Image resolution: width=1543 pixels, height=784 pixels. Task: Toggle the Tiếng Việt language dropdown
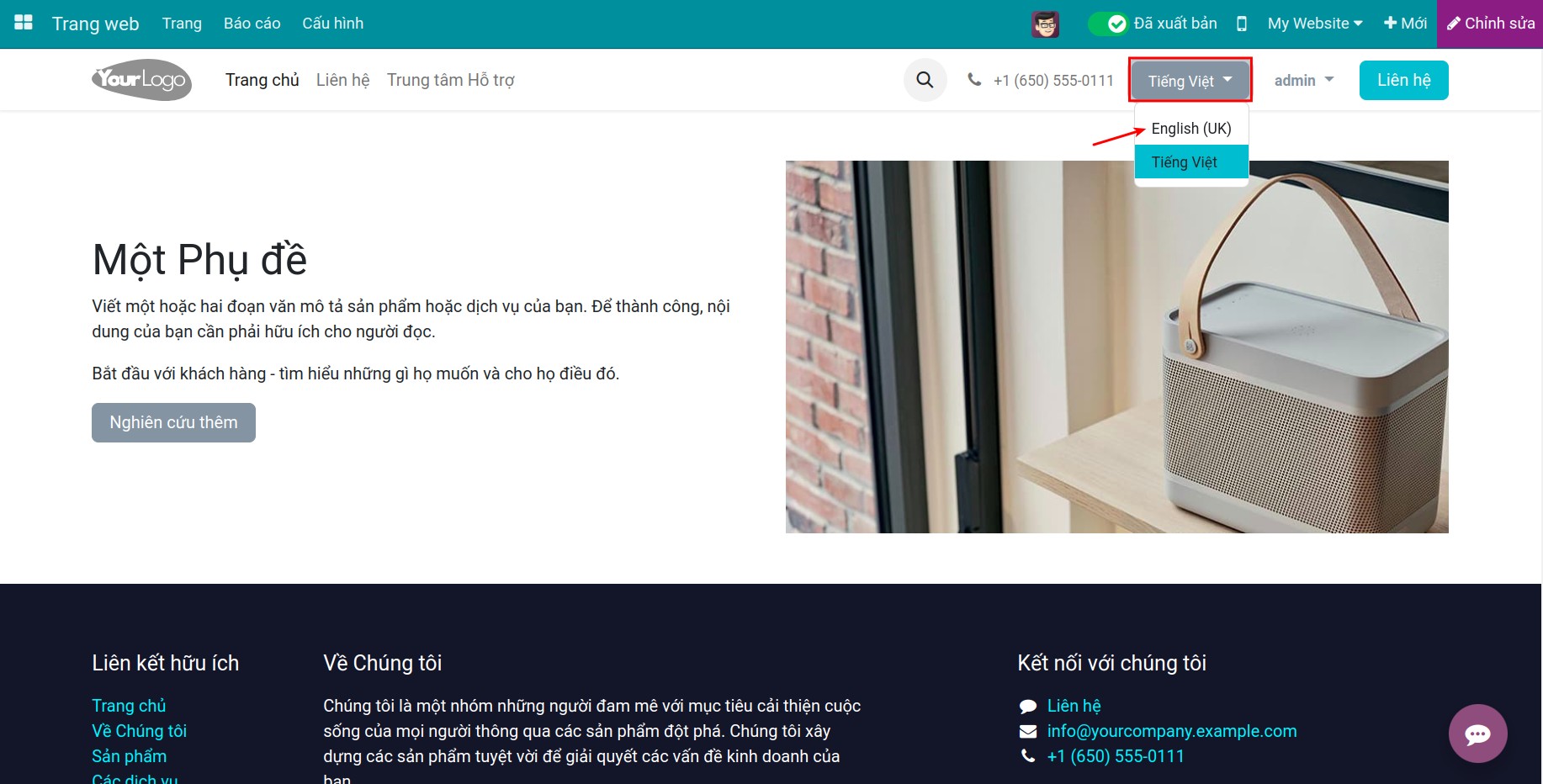pyautogui.click(x=1190, y=81)
